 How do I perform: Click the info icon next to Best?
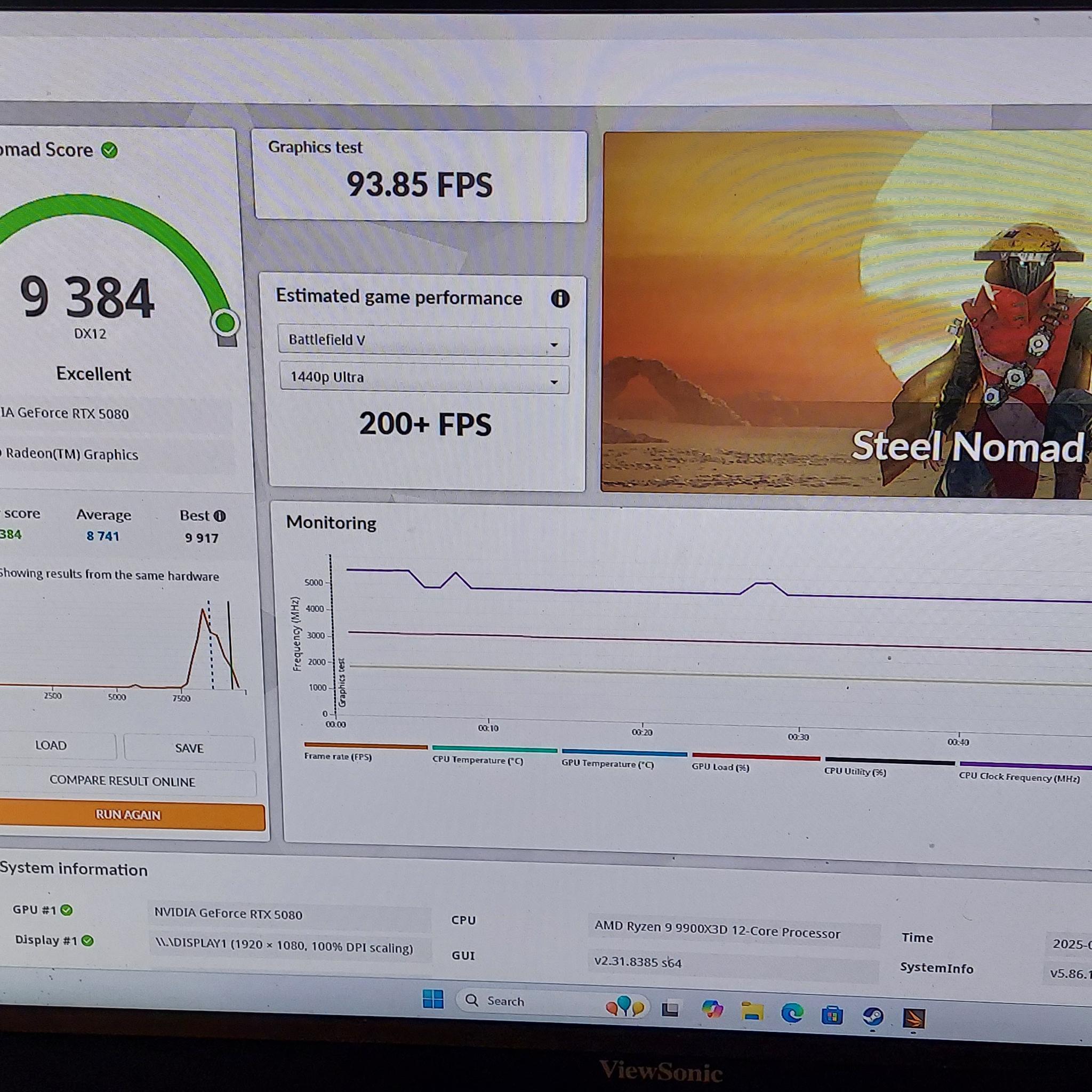pyautogui.click(x=220, y=516)
